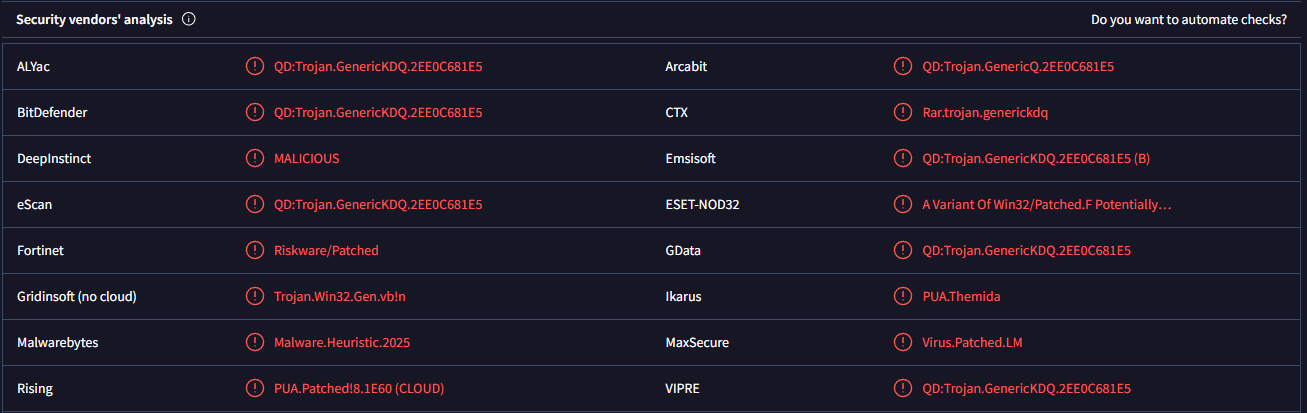Click the alert icon next to Trojan.Win32.Gen.vb!n
This screenshot has height=413, width=1307.
pos(255,296)
